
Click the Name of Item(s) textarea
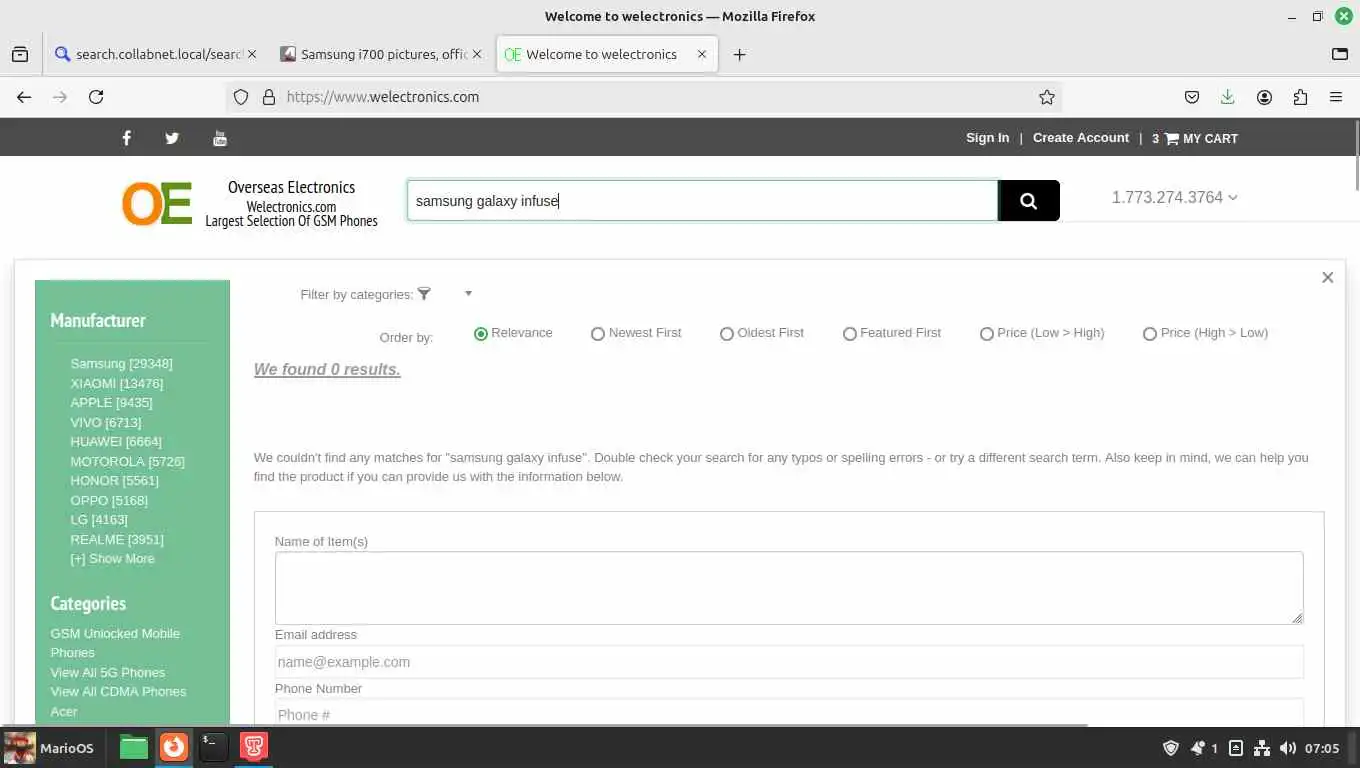(789, 588)
